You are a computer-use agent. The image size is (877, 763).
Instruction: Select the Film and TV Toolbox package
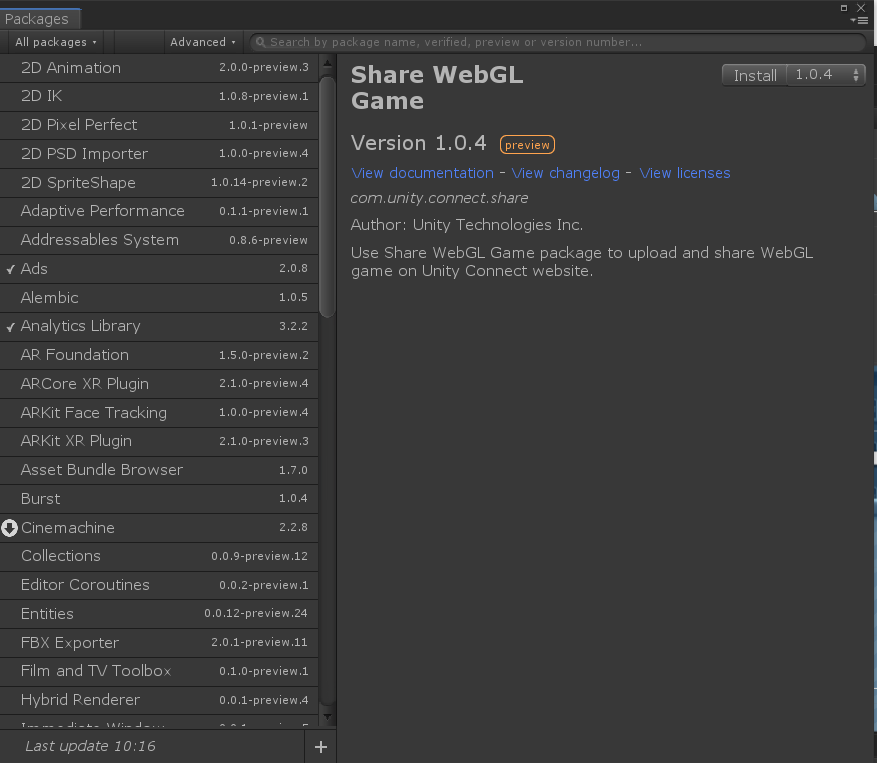pos(159,671)
